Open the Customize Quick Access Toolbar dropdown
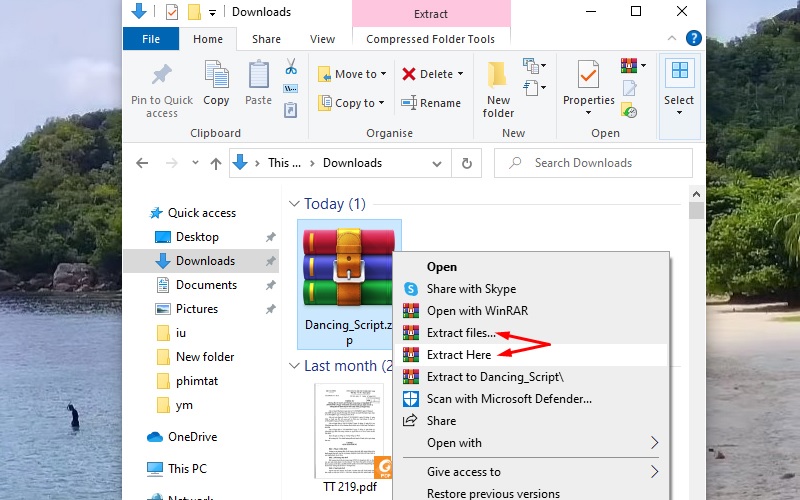800x500 pixels. pyautogui.click(x=212, y=12)
